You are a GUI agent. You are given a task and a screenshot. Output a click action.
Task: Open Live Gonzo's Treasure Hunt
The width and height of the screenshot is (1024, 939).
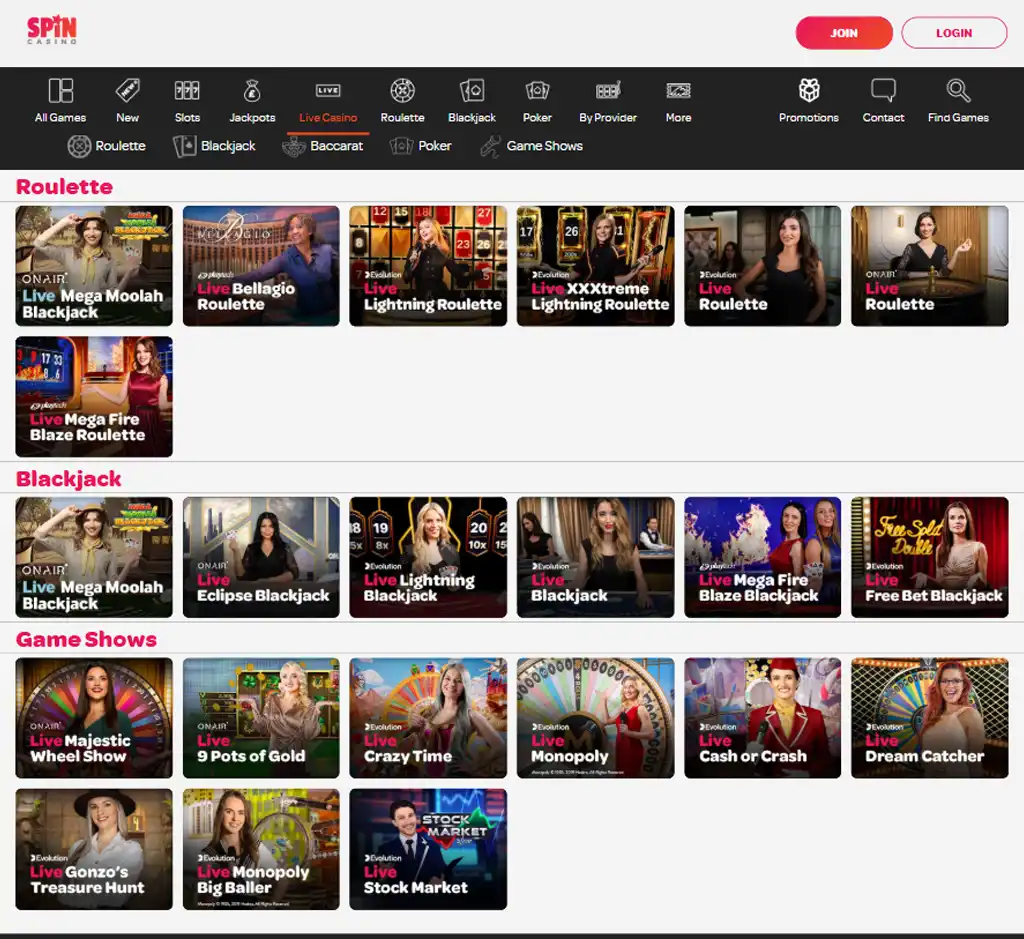[x=94, y=849]
